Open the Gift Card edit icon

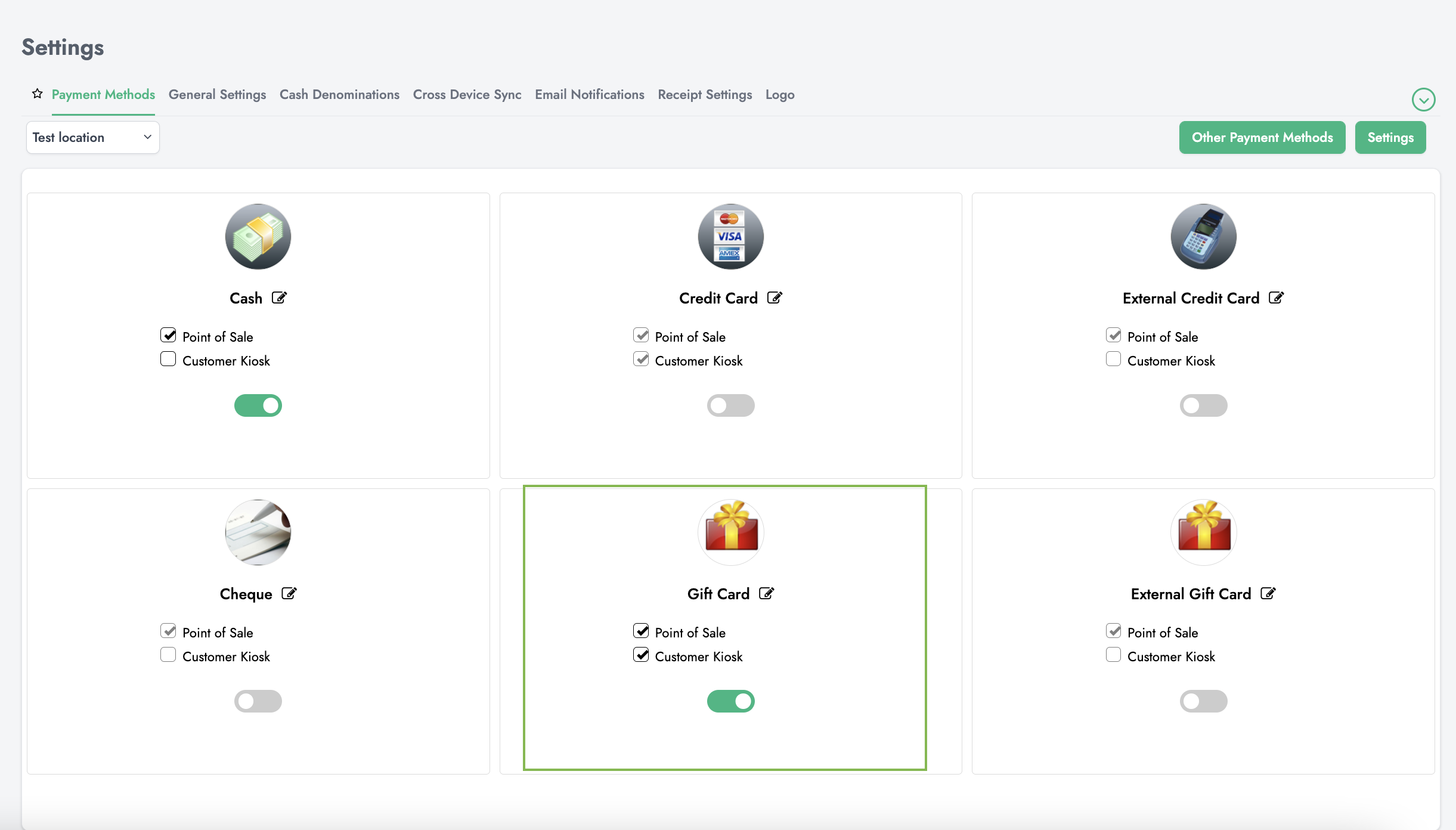point(766,593)
